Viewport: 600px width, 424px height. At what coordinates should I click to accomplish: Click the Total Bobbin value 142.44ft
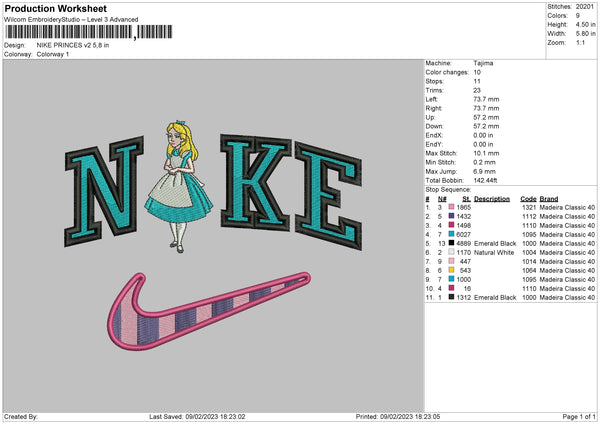(x=486, y=180)
